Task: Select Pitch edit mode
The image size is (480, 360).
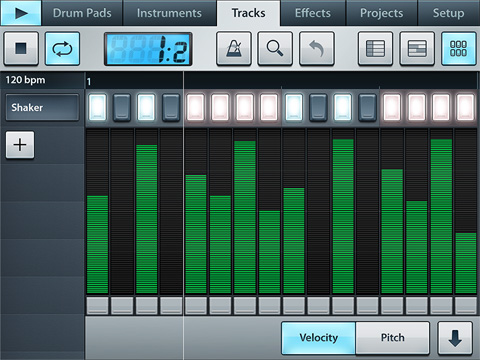Action: tap(393, 338)
